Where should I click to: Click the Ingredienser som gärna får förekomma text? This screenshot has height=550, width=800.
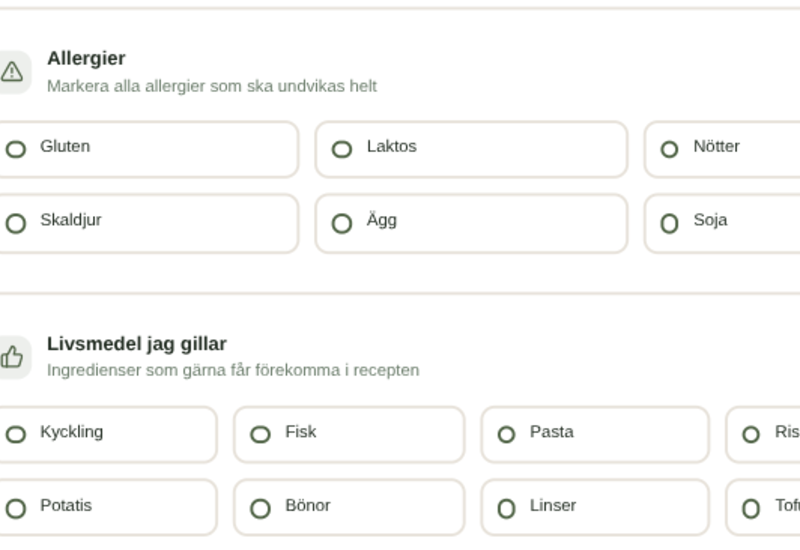pyautogui.click(x=233, y=370)
